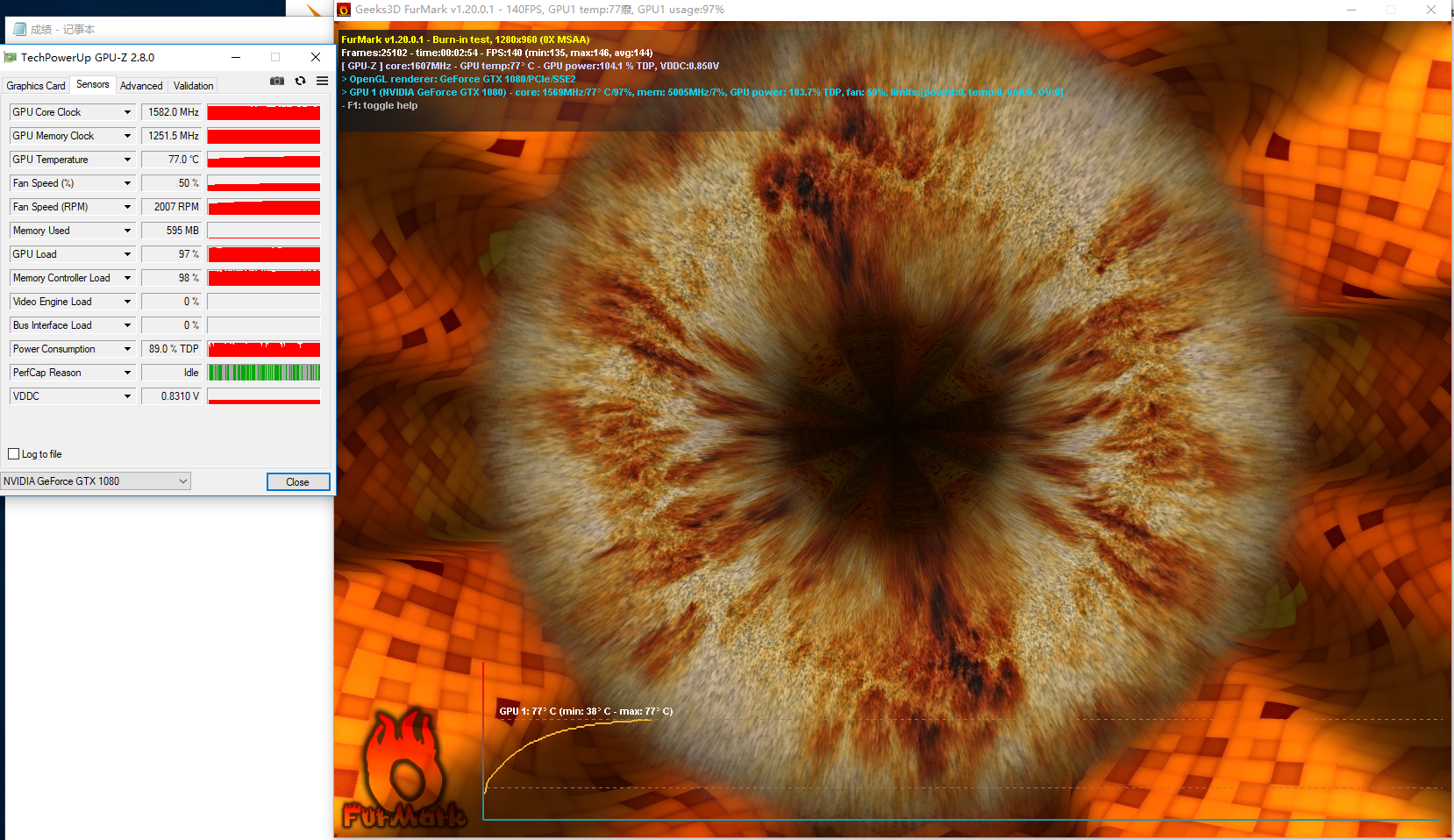
Task: Click the Notepad icon in the background window
Action: [x=19, y=29]
